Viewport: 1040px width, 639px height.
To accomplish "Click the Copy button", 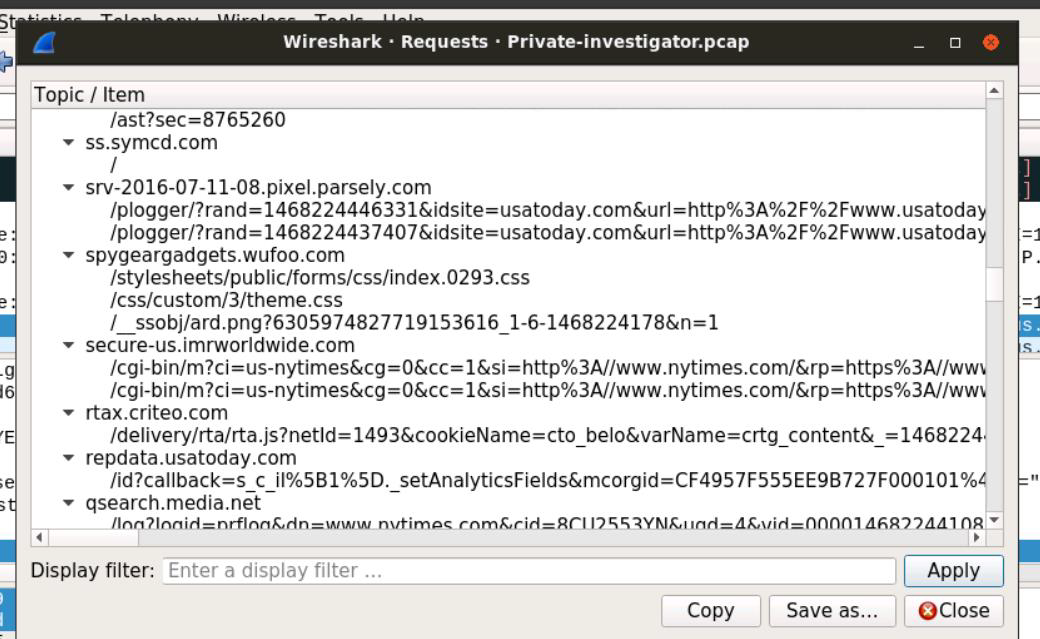I will 710,611.
